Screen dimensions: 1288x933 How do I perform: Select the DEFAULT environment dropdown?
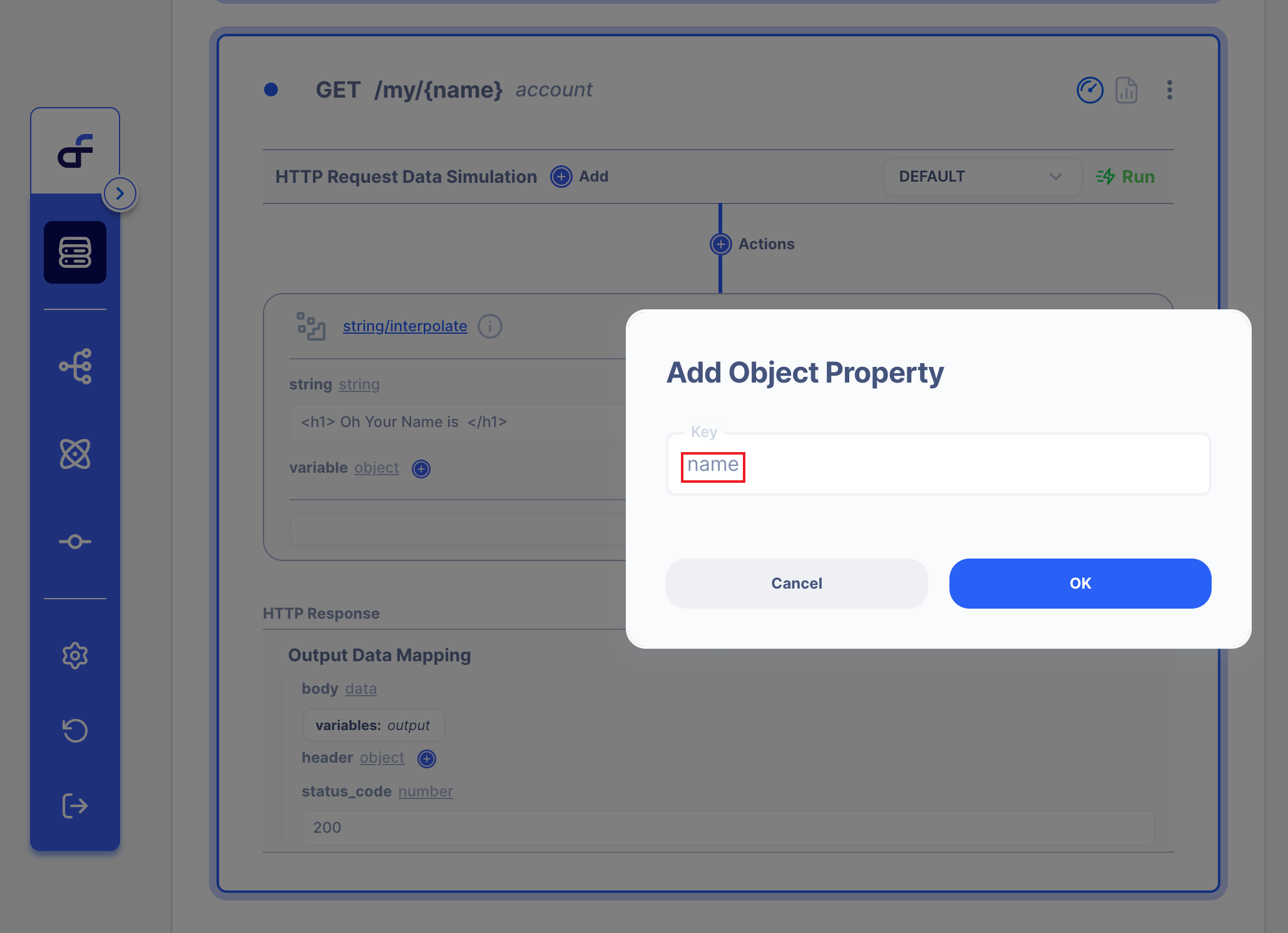pos(975,177)
